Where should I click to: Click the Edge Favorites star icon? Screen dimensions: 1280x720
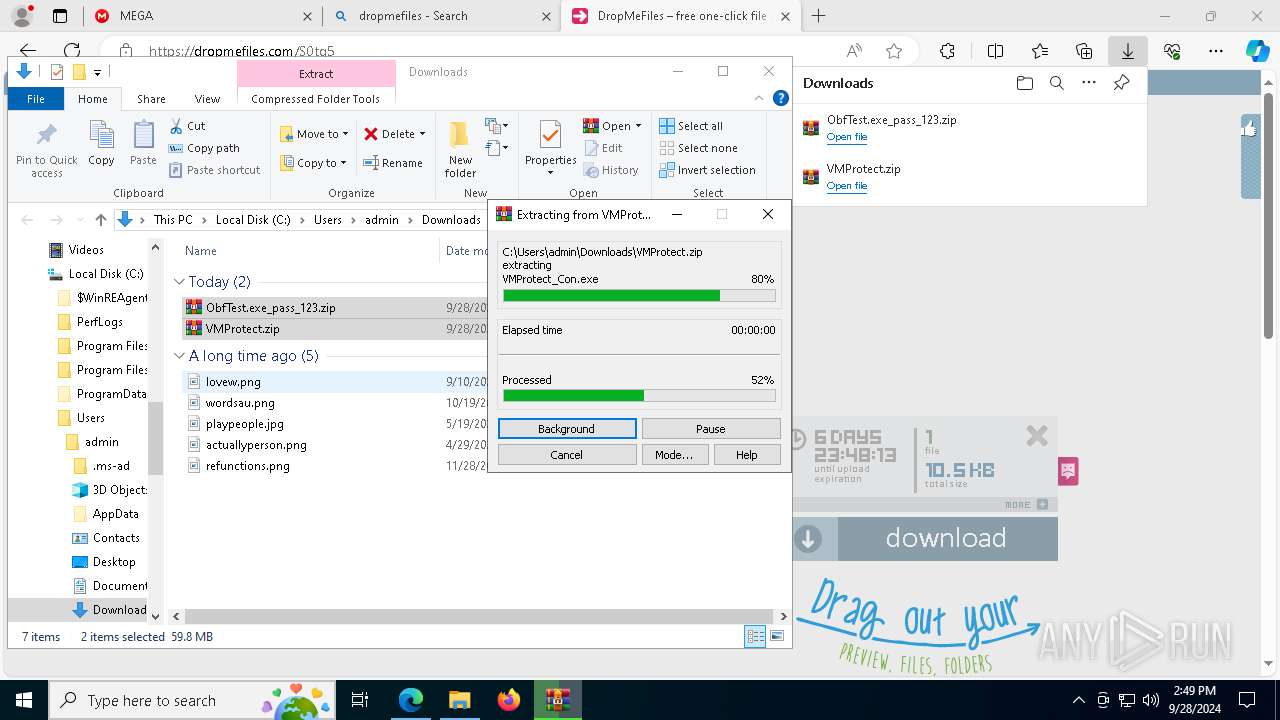tap(894, 51)
